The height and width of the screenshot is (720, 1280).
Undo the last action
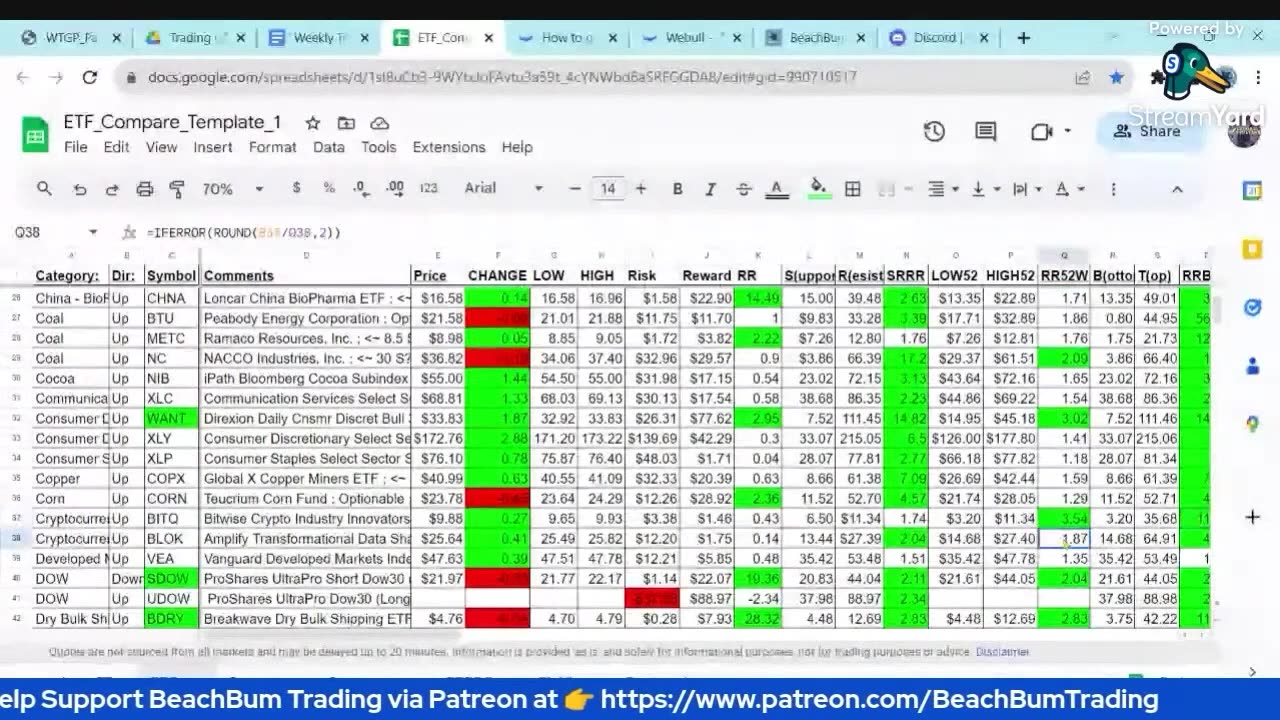80,188
